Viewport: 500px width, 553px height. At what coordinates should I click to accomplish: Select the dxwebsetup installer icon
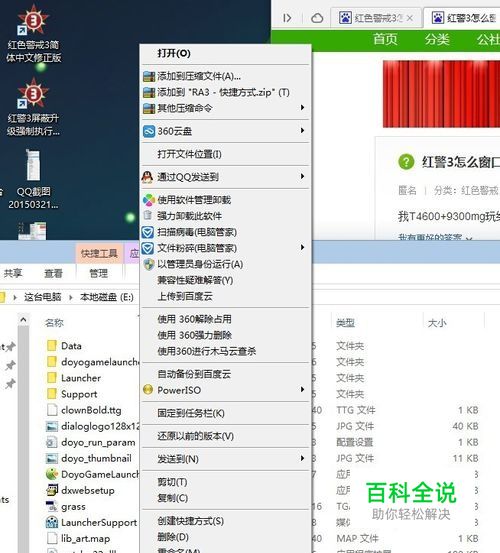[x=52, y=490]
